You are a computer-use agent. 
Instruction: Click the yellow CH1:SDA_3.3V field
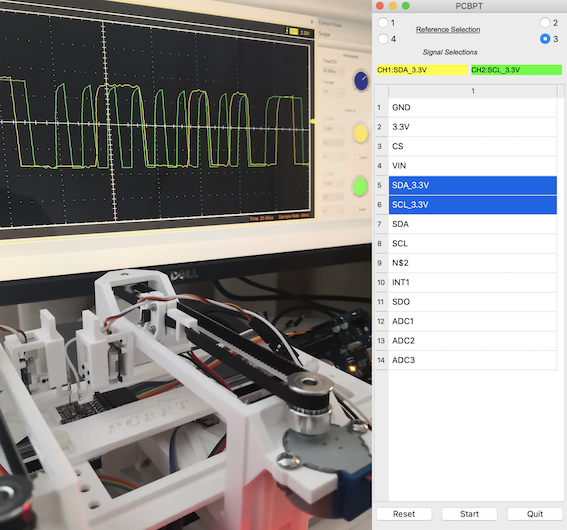(x=422, y=70)
